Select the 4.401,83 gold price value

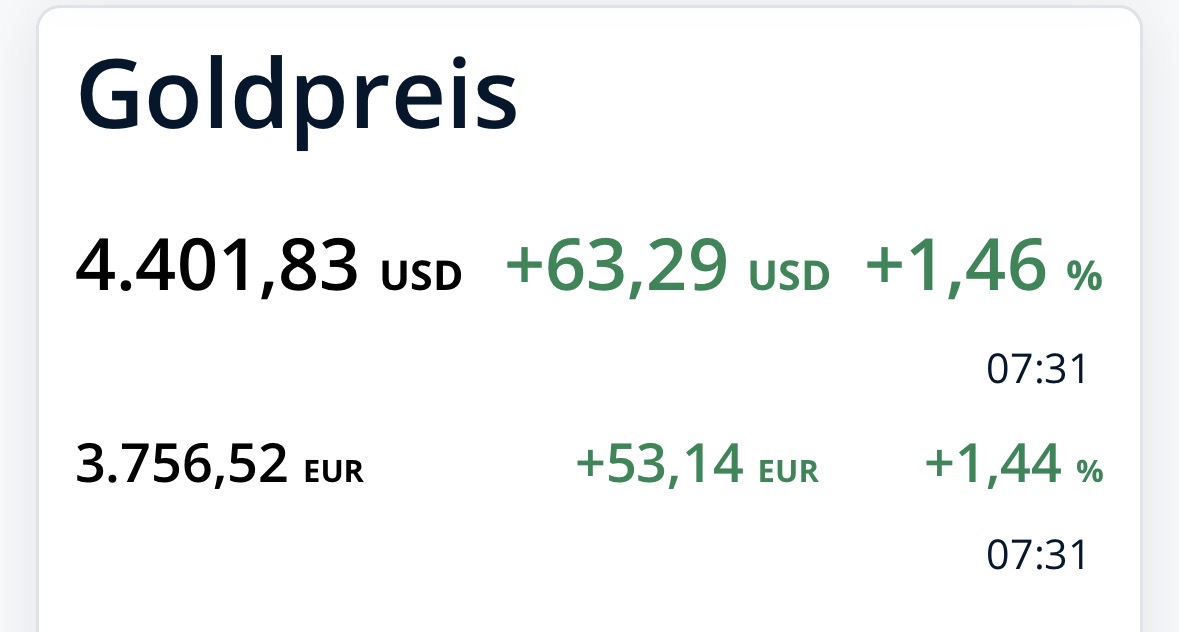point(216,267)
